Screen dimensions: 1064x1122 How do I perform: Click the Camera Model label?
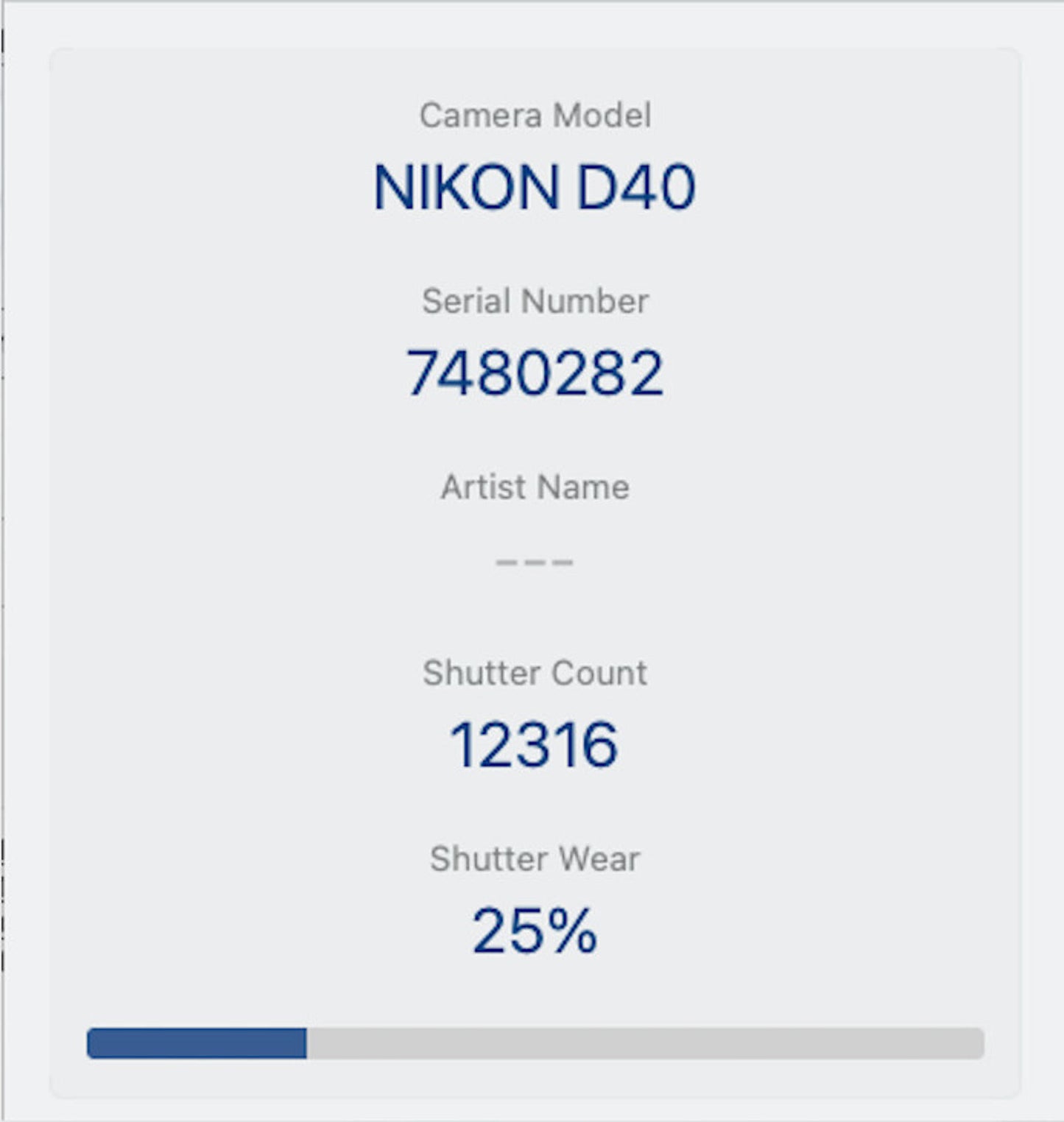535,116
